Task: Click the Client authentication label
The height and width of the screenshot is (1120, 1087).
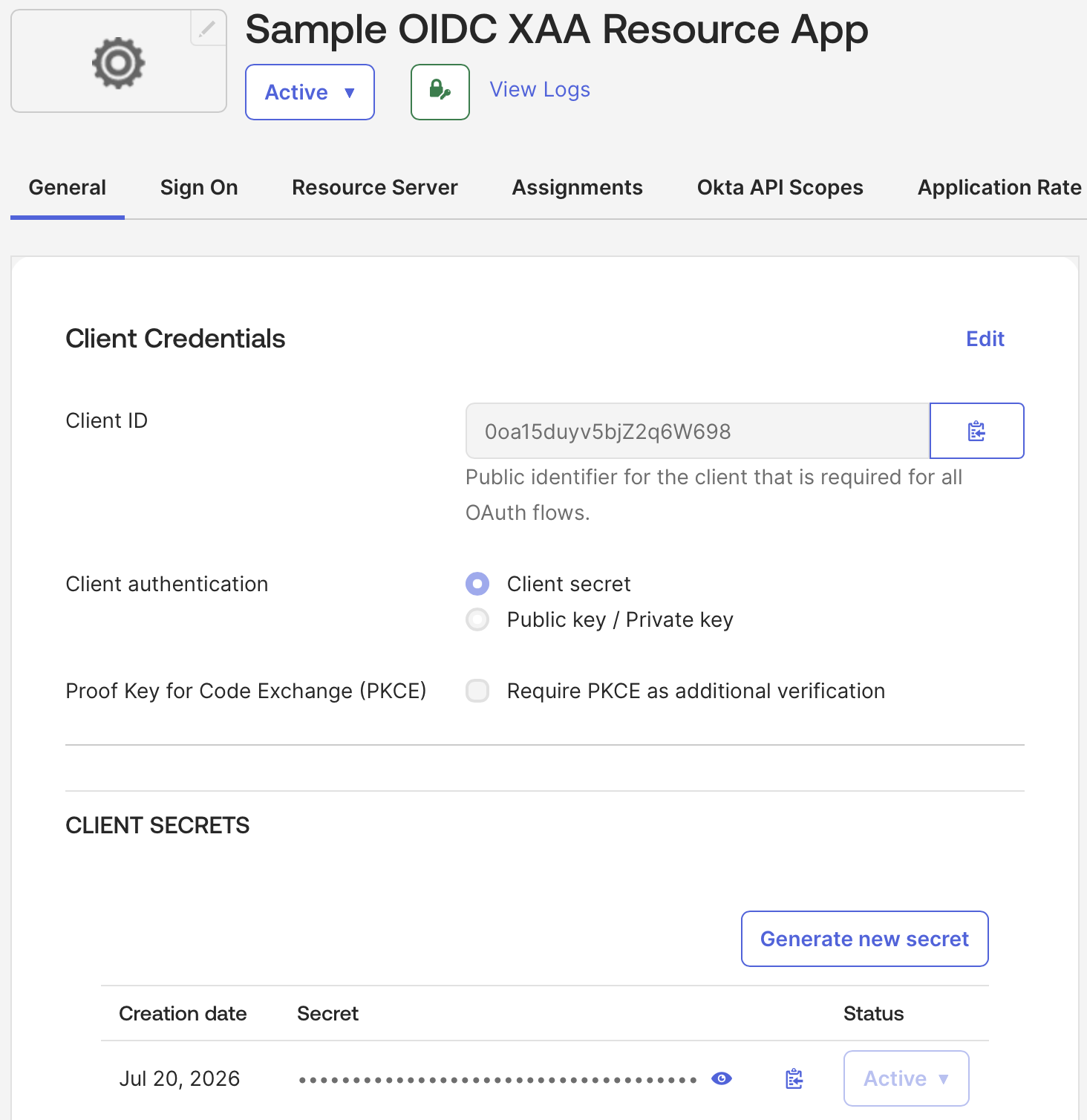Action: [x=167, y=584]
